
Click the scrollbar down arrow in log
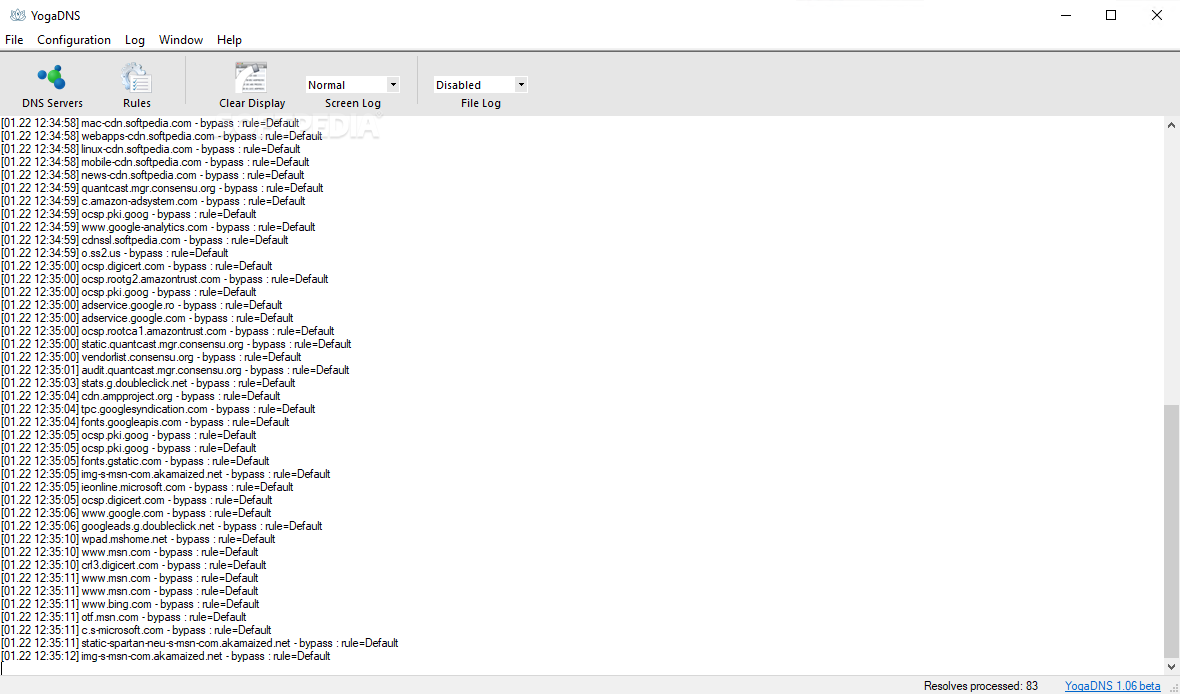(x=1171, y=667)
